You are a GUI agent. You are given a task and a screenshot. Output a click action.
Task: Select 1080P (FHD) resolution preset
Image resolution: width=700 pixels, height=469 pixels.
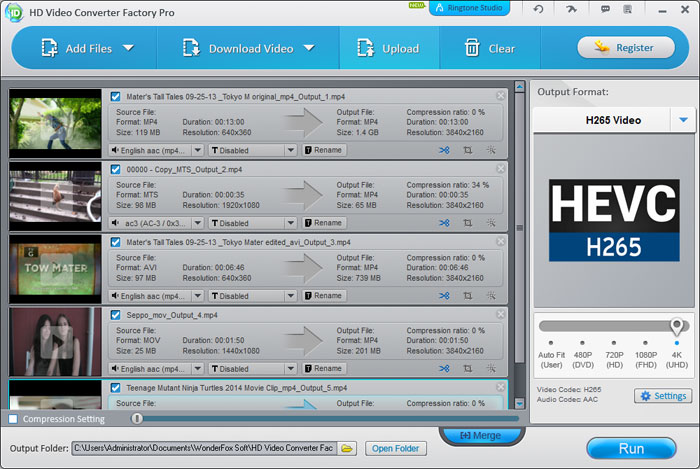[646, 355]
